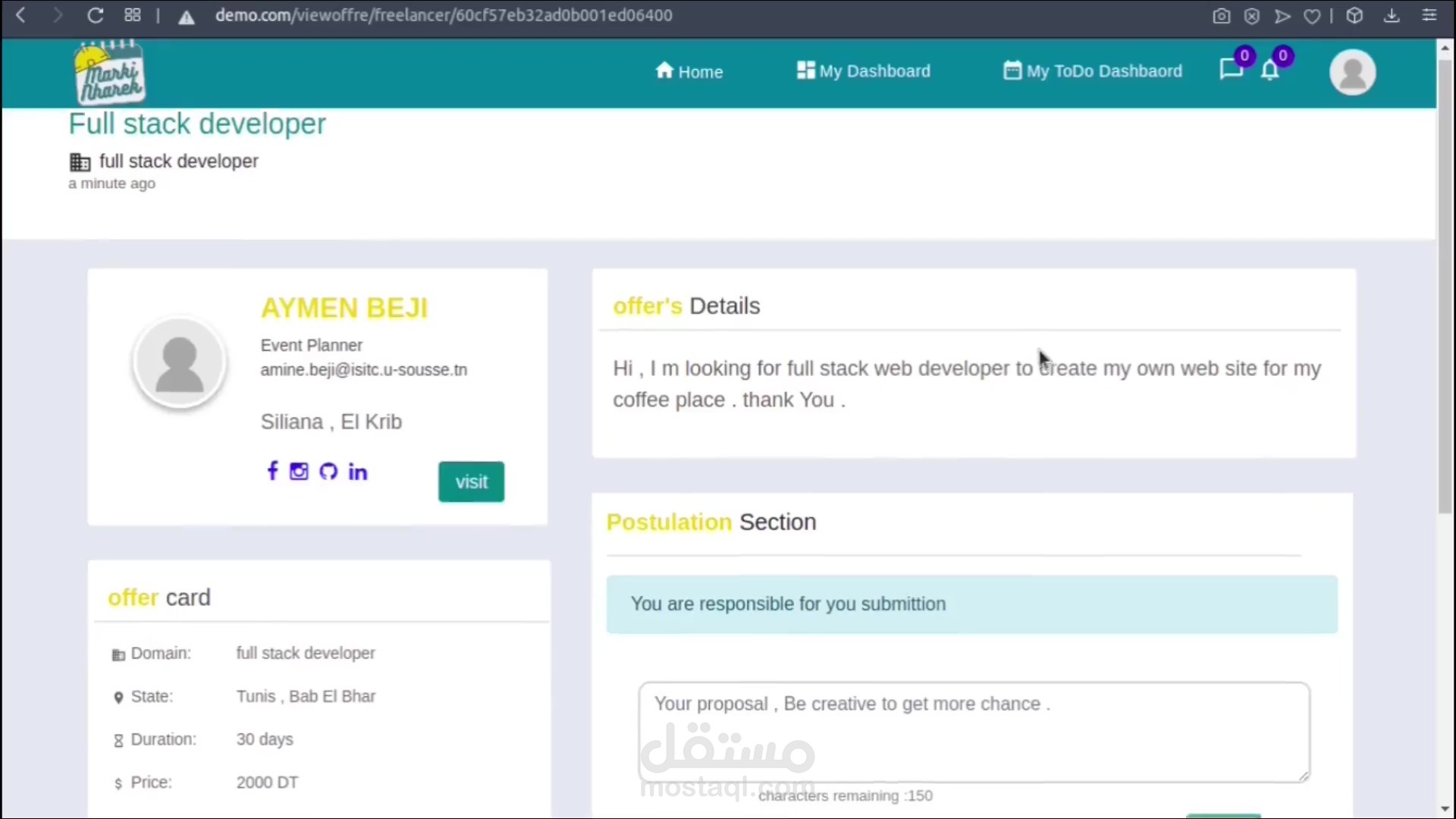
Task: Go to Home in navigation bar
Action: (x=689, y=71)
